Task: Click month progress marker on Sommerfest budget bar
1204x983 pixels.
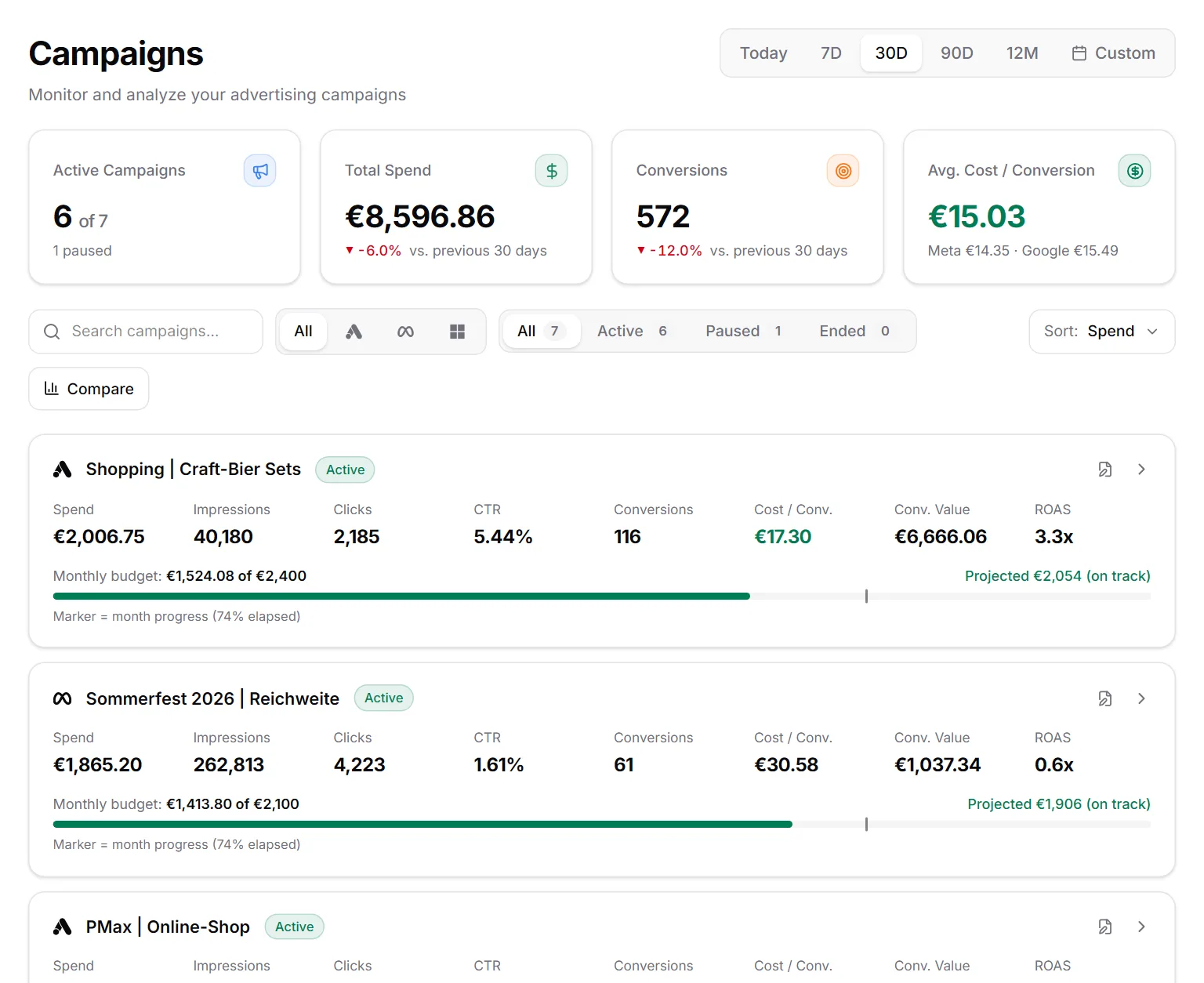Action: click(x=866, y=825)
